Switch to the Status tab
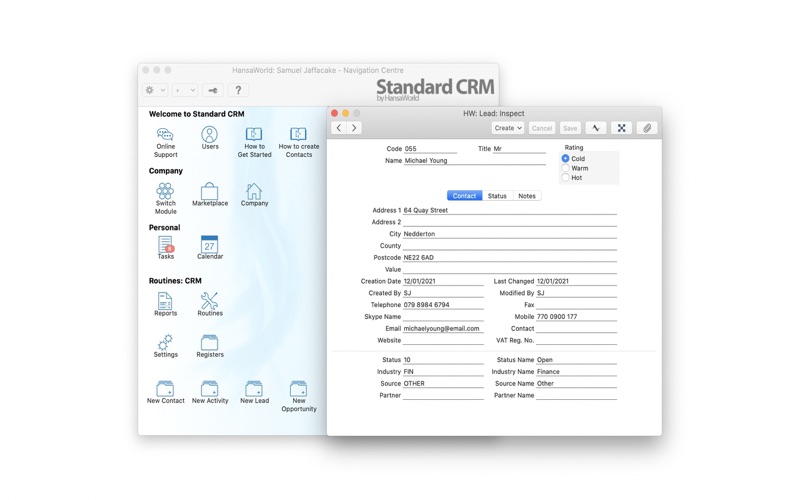This screenshot has height=500, width=800. (497, 196)
